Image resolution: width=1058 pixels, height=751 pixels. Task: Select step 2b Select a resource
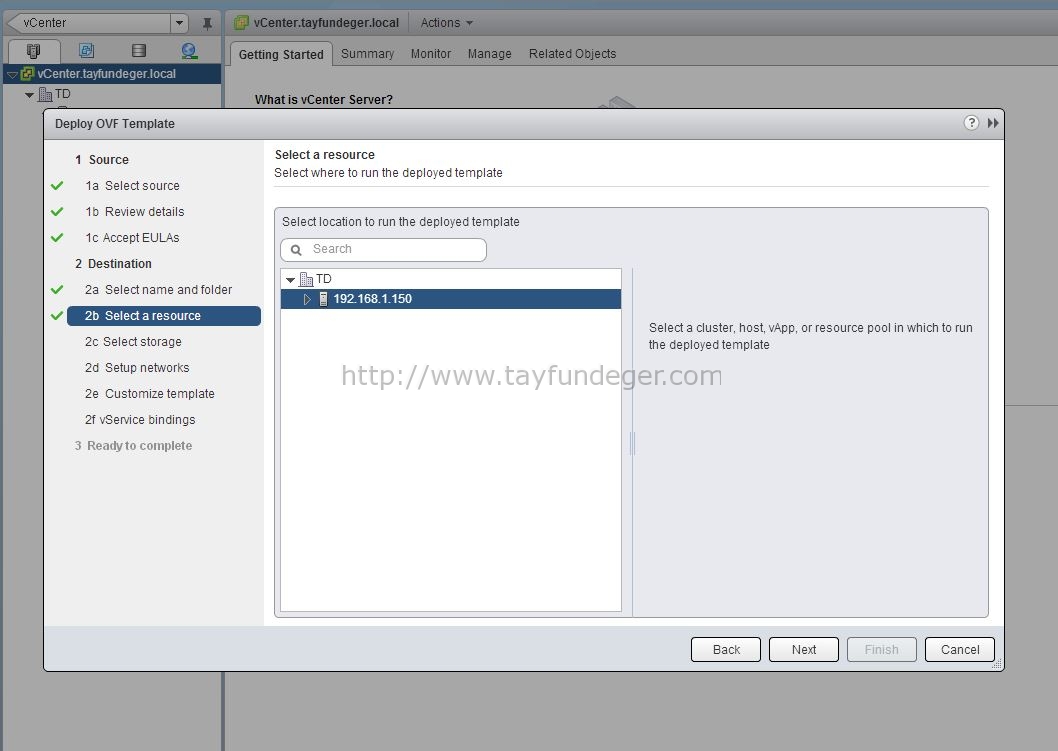click(x=164, y=316)
